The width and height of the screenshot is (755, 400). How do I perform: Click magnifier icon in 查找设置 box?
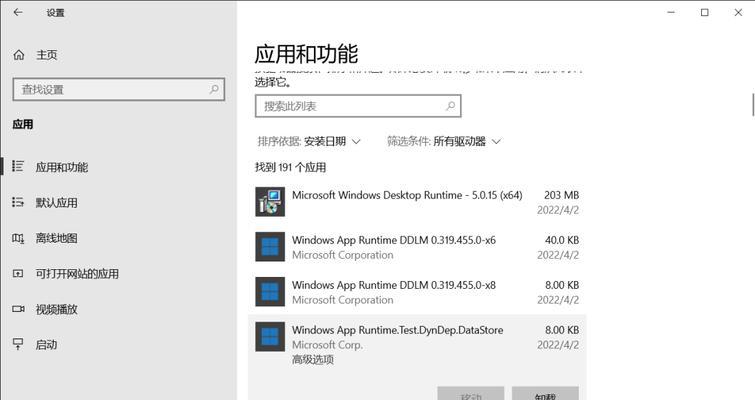click(x=214, y=89)
